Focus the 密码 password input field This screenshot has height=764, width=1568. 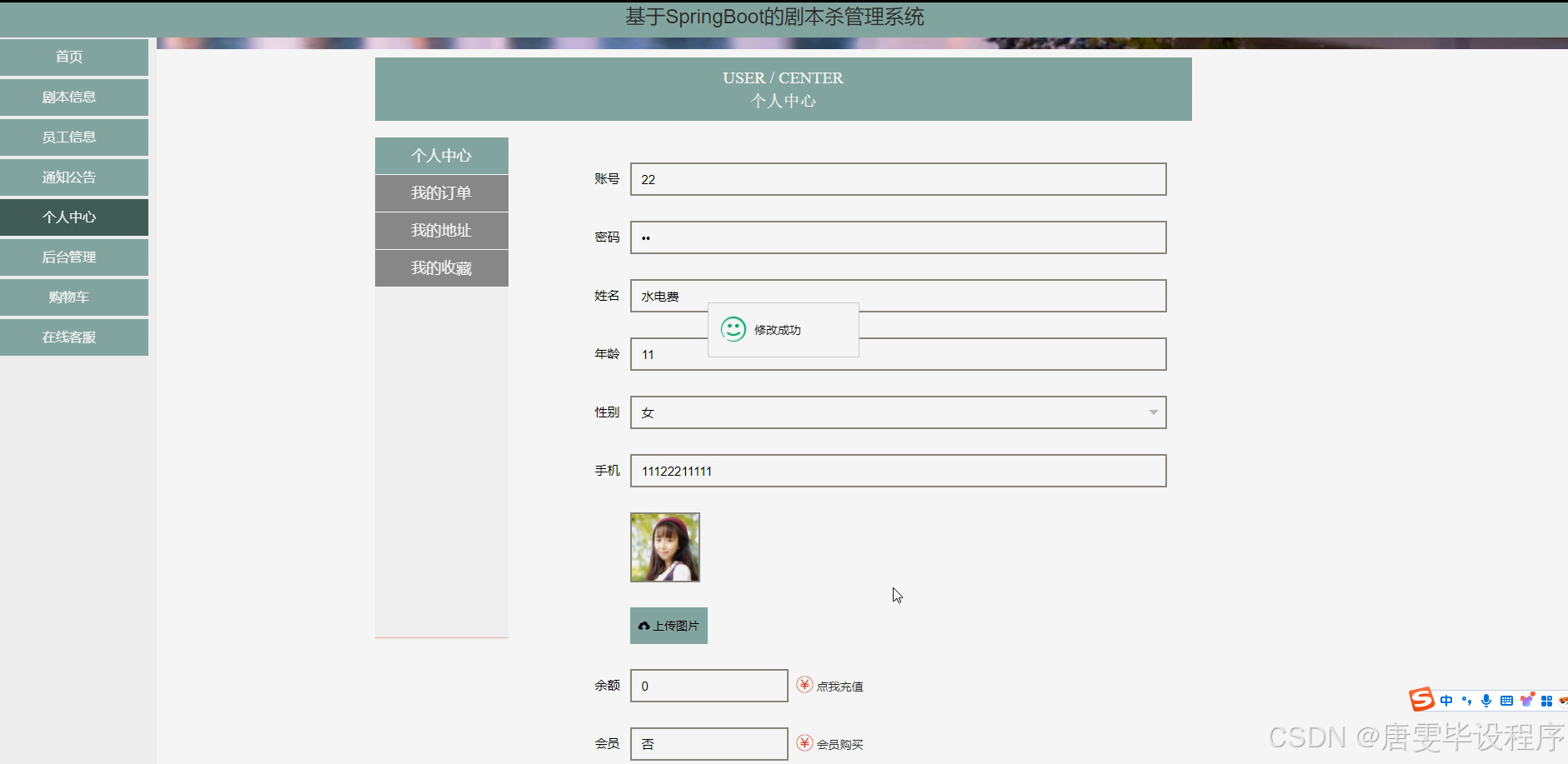pos(898,237)
